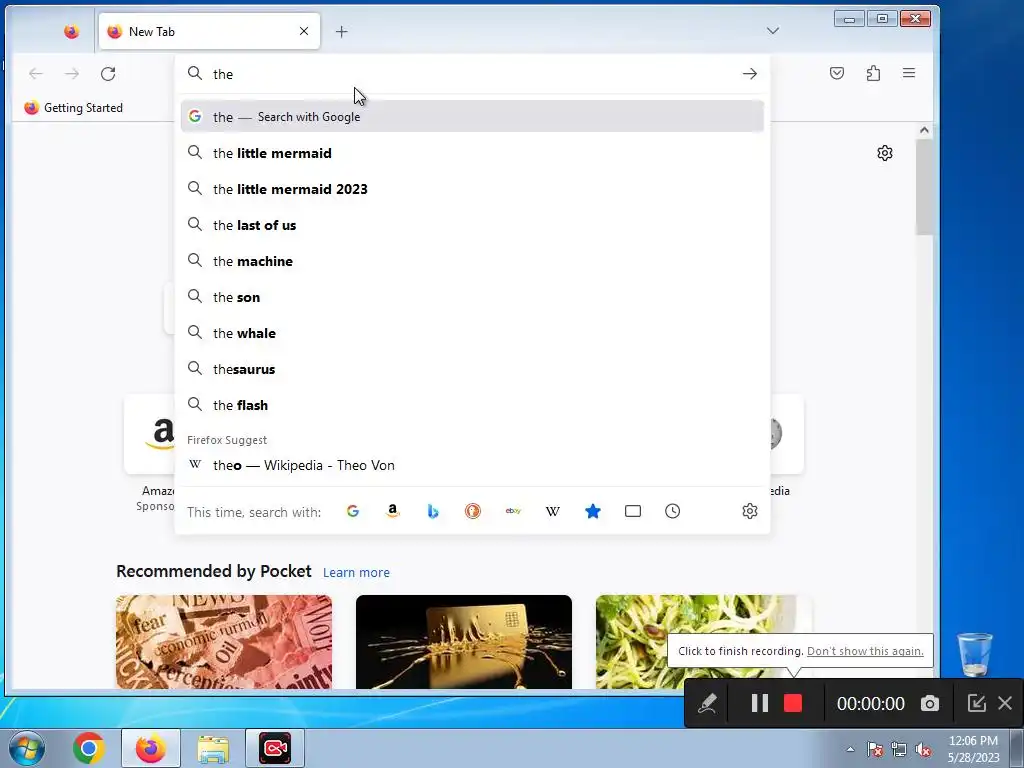Choose the DuckDuckGo one-off search icon

[x=473, y=511]
